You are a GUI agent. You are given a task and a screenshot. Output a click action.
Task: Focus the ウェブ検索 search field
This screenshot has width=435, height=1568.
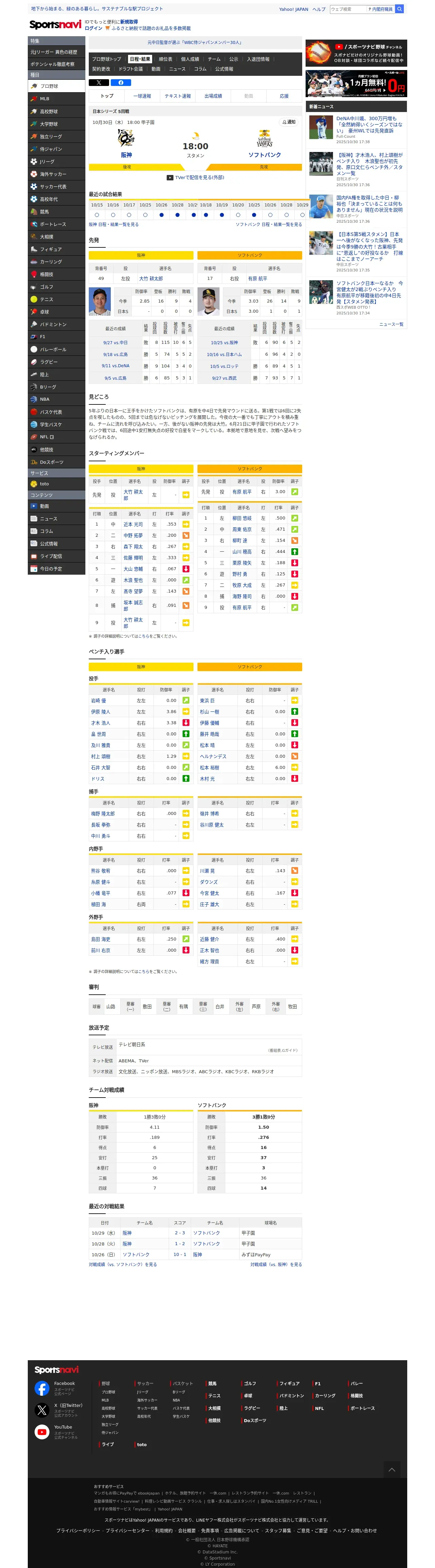tap(348, 9)
